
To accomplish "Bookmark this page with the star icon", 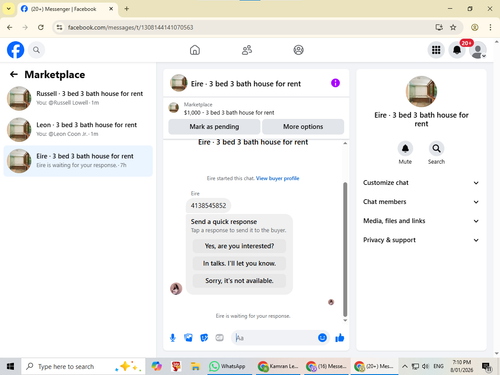I will click(x=453, y=27).
